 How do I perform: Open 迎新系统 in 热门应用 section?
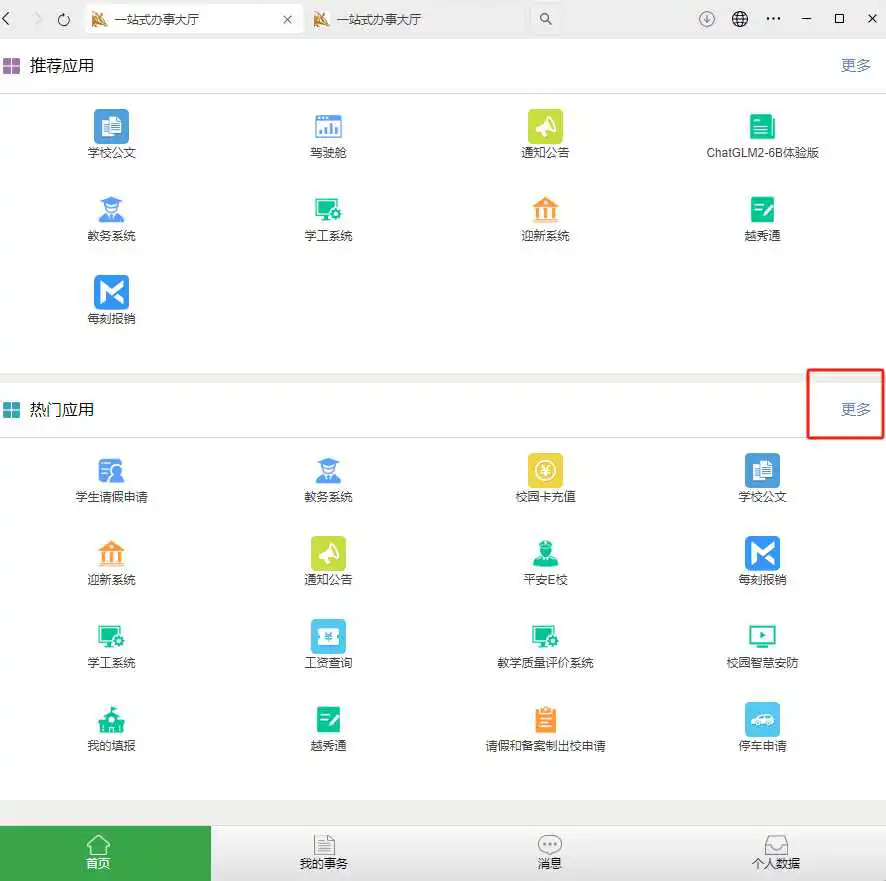coord(111,561)
